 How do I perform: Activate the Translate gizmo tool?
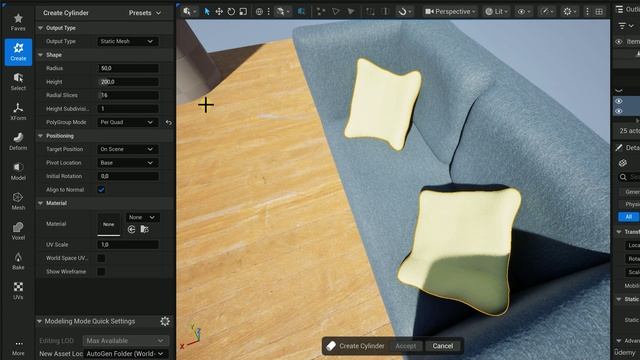tap(219, 12)
